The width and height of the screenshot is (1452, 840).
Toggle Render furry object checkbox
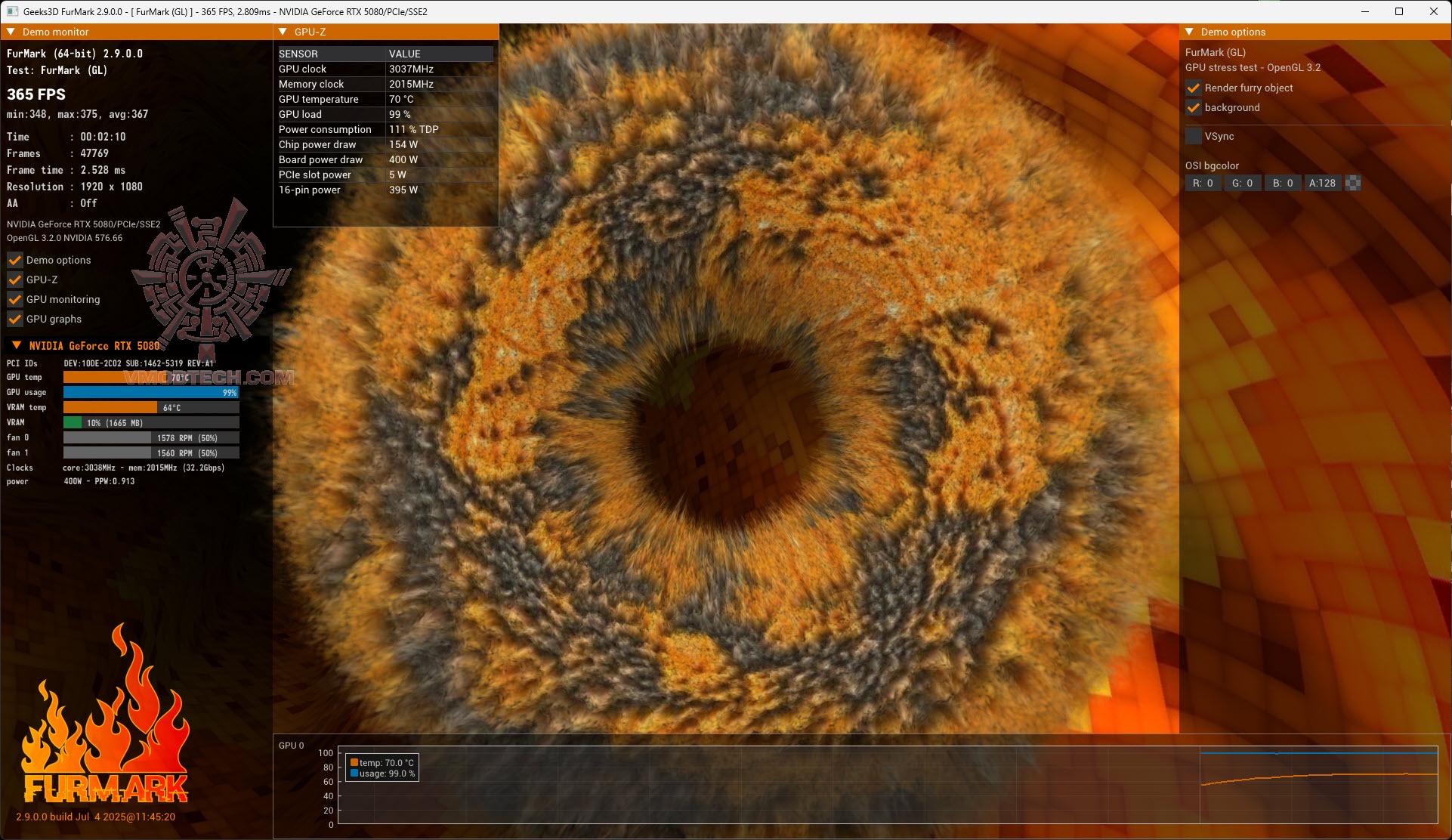1194,88
